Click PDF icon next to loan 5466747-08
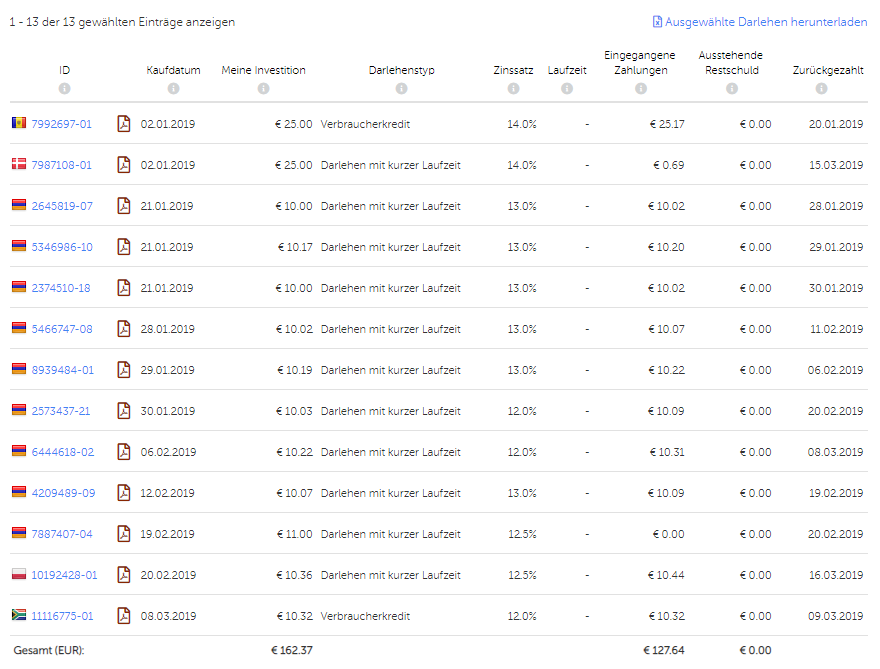 (x=123, y=328)
